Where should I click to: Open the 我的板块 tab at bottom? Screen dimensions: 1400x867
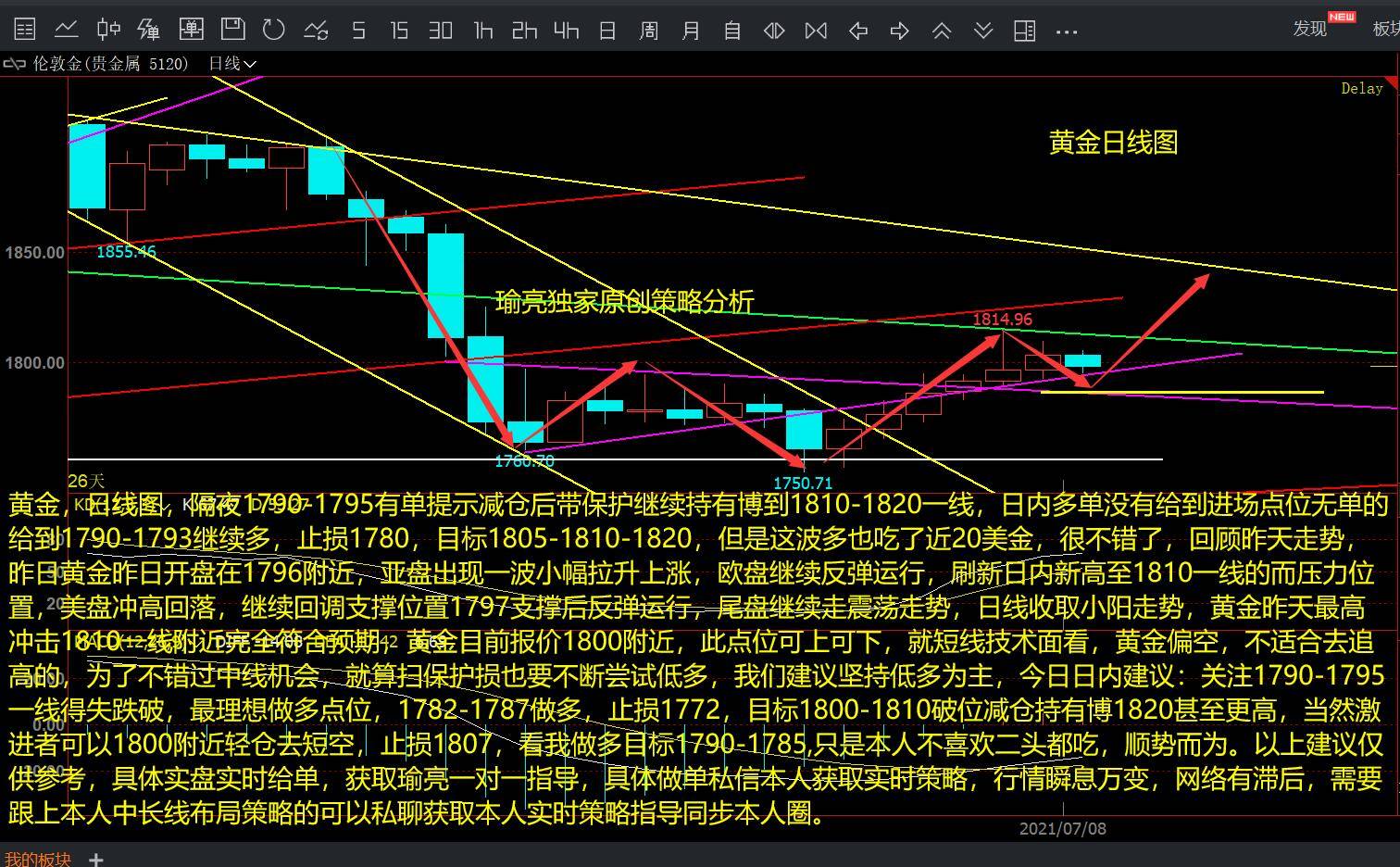tap(38, 859)
